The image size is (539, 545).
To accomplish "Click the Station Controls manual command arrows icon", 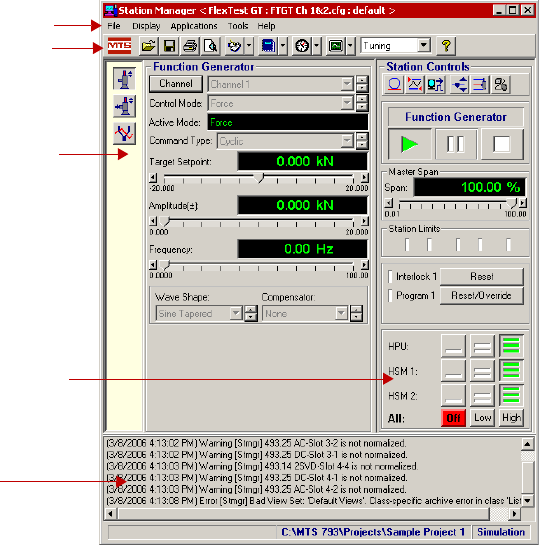I will point(460,84).
